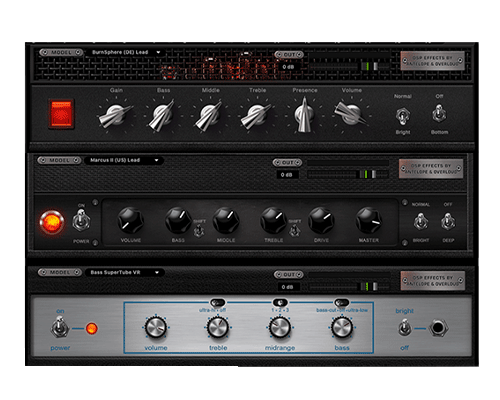
Task: Click the Treble knob on BurnSphere amp
Action: point(257,115)
